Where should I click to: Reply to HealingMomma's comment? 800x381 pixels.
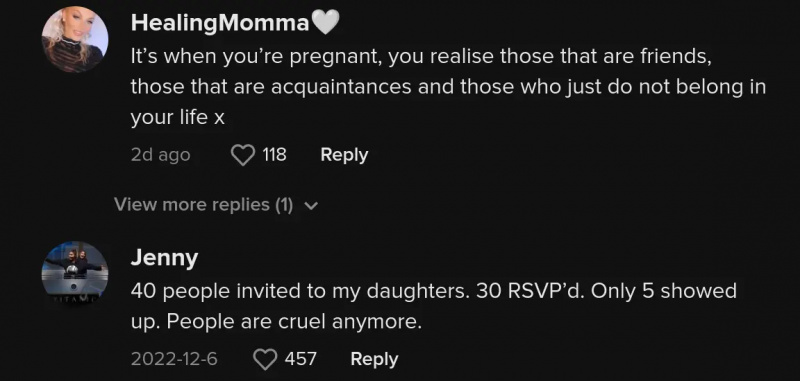pos(344,155)
